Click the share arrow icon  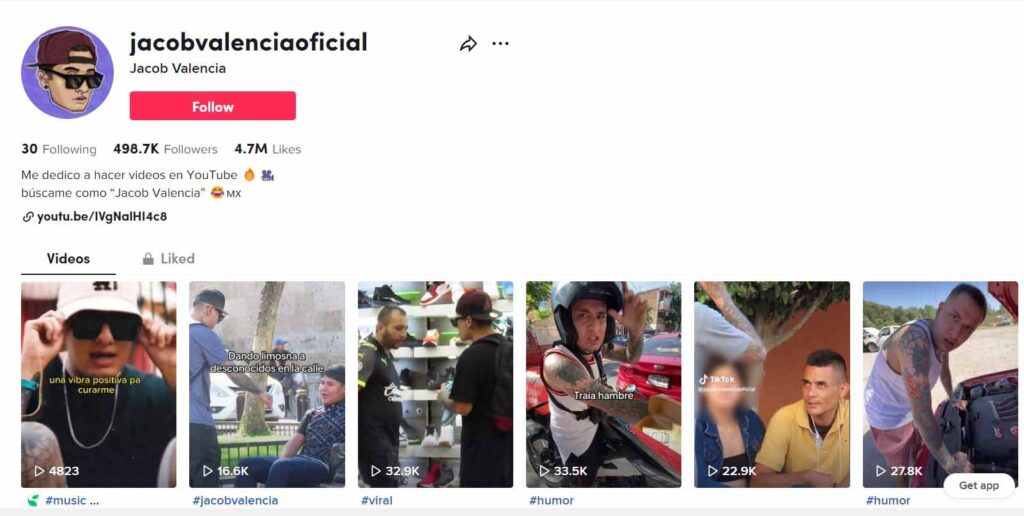468,44
